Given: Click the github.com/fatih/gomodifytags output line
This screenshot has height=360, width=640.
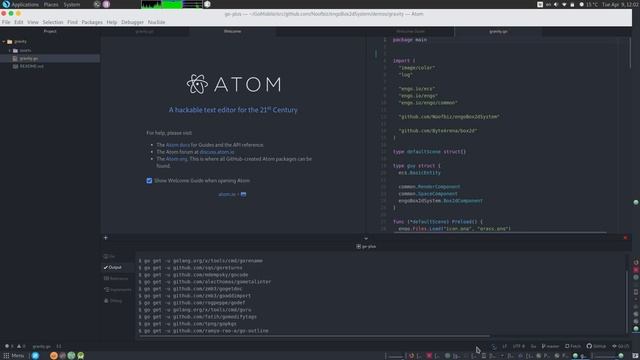Looking at the screenshot, I should tap(198, 317).
